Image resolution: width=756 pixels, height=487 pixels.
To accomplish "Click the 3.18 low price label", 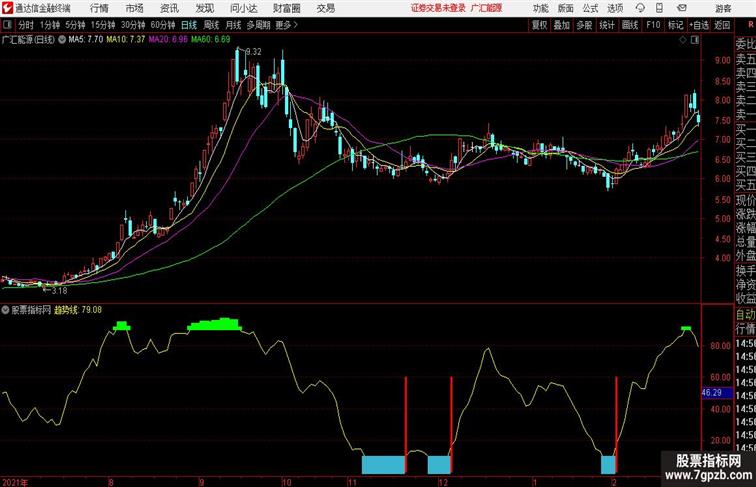I will coord(59,291).
